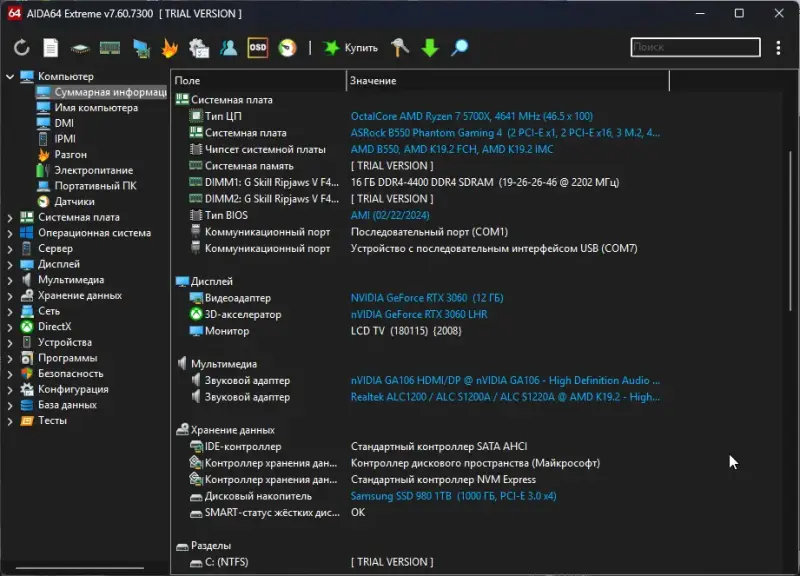The height and width of the screenshot is (576, 800).
Task: Open the nVIDIA GA106 HDMI/DP audio link
Action: [505, 381]
